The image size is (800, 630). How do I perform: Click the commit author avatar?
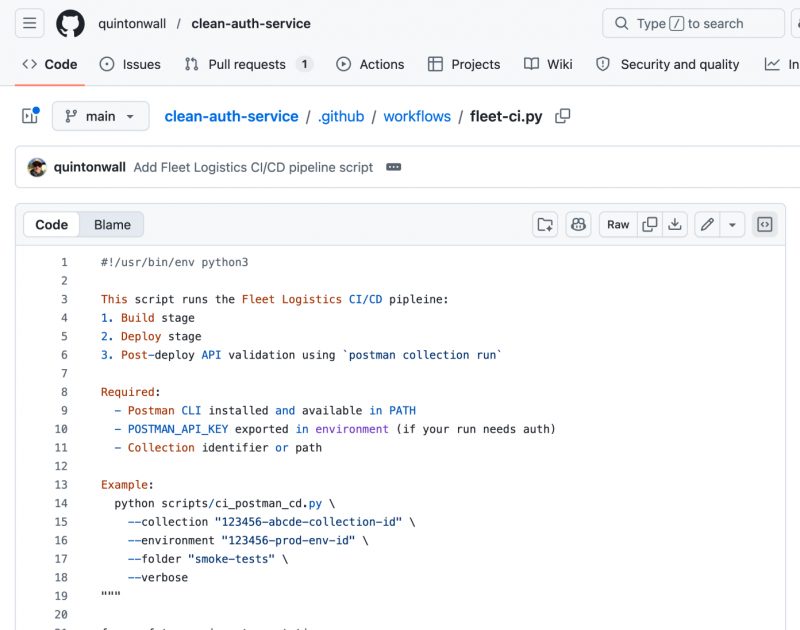(x=37, y=167)
